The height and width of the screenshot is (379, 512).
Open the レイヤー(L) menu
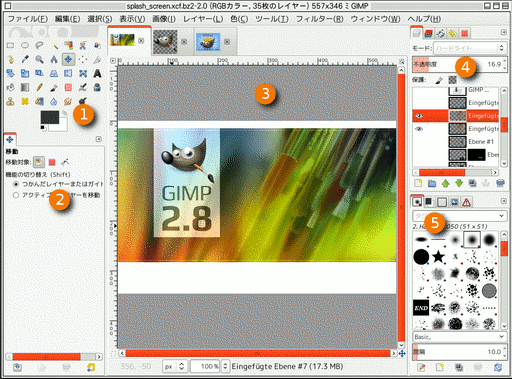[x=203, y=19]
